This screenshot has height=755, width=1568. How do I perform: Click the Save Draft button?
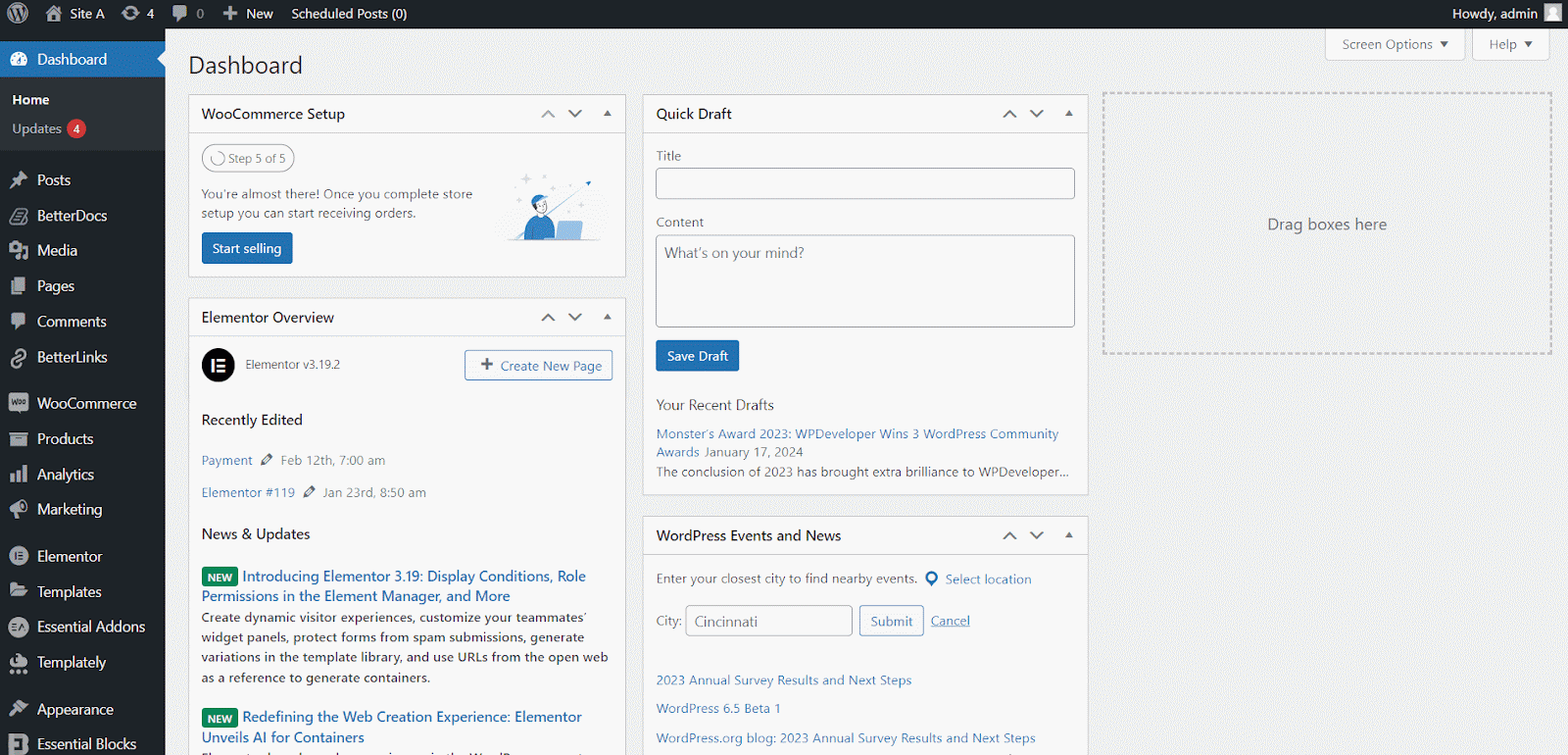[698, 356]
